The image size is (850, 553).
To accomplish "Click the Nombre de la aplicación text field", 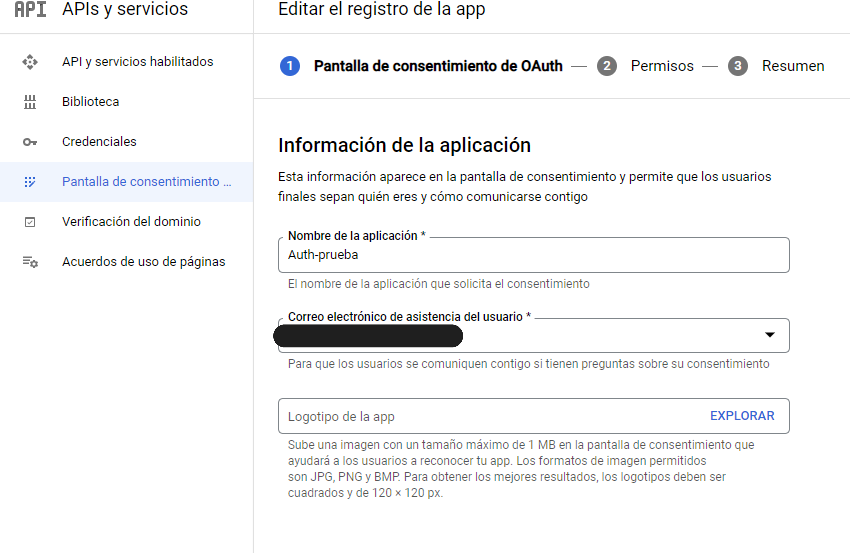I will [x=533, y=256].
